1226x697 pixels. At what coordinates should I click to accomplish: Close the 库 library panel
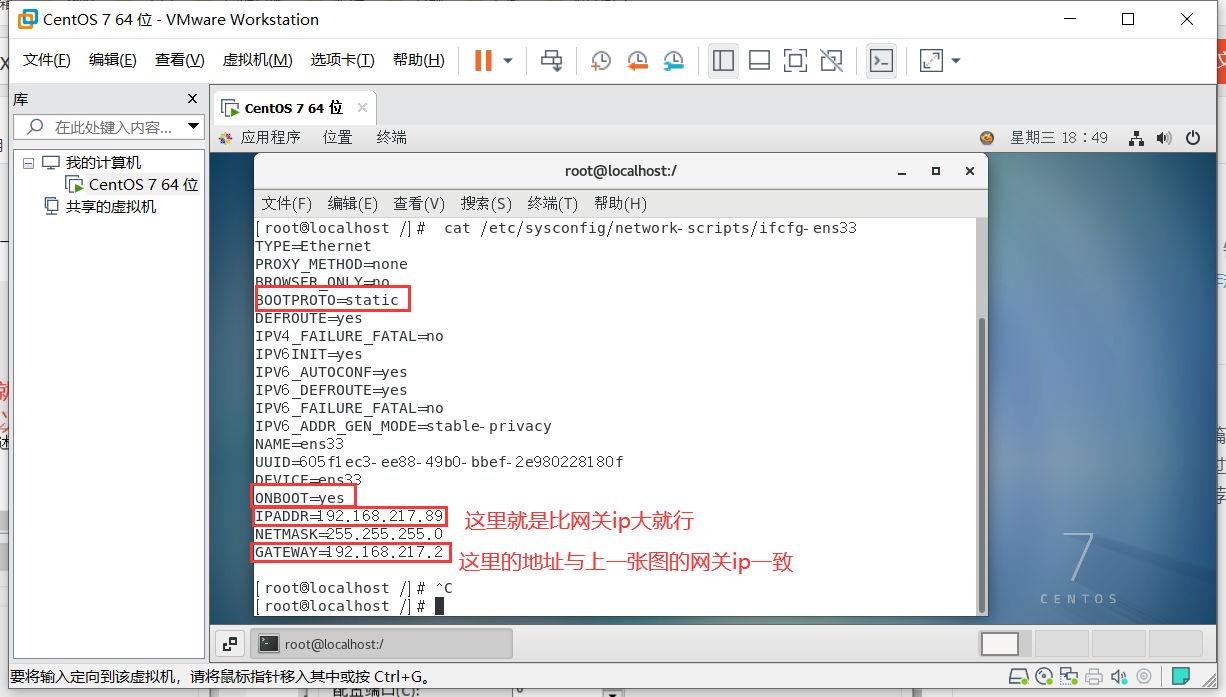(193, 99)
